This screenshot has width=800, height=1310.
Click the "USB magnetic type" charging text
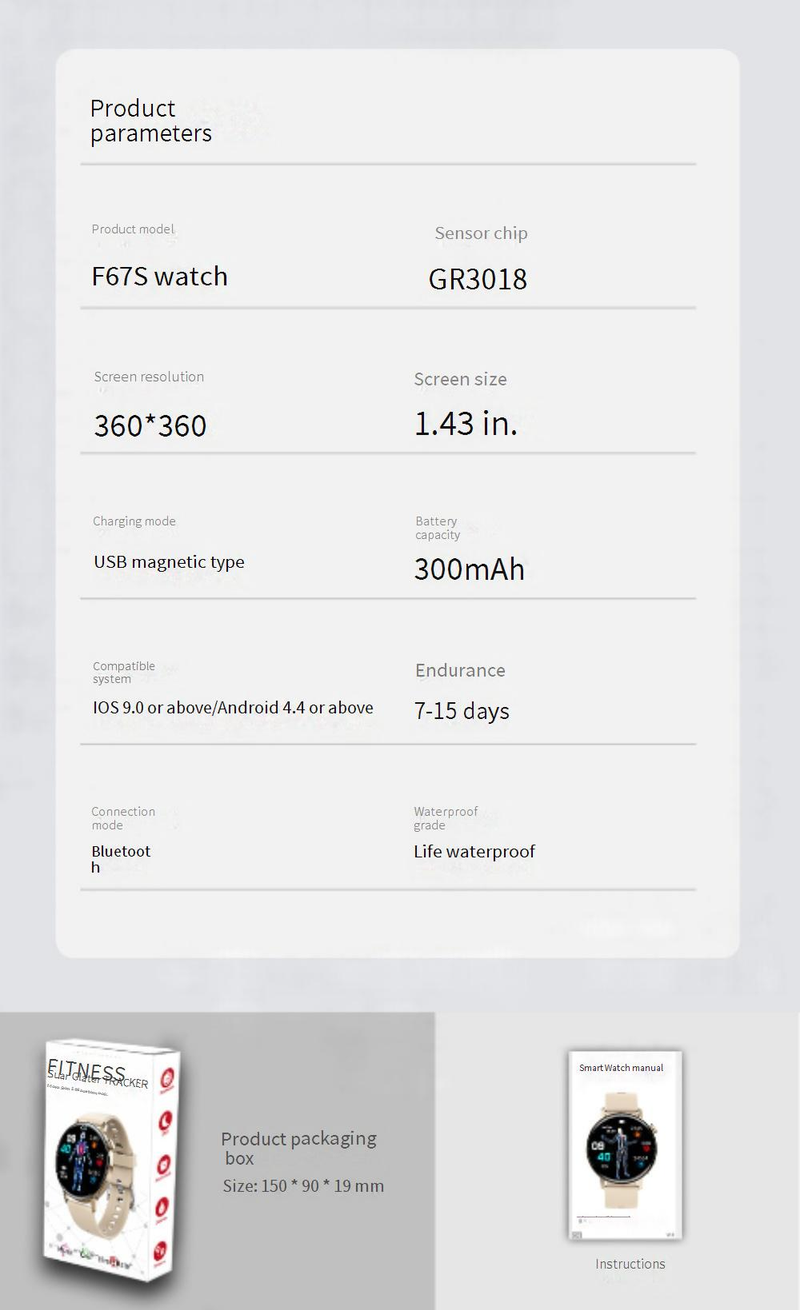tap(169, 562)
